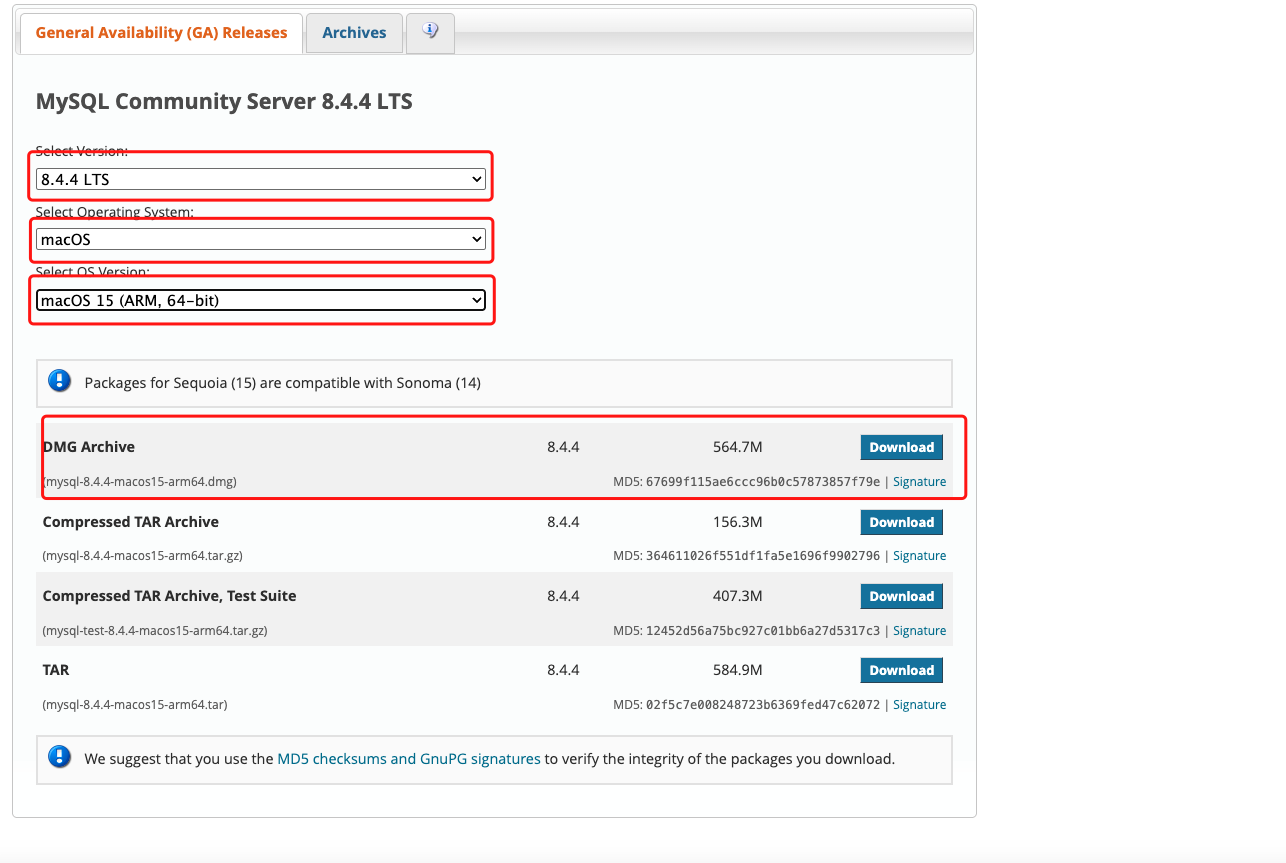Image resolution: width=1286 pixels, height=863 pixels.
Task: Click the MySQL Community Server 8.4.4 LTS heading
Action: (x=224, y=101)
